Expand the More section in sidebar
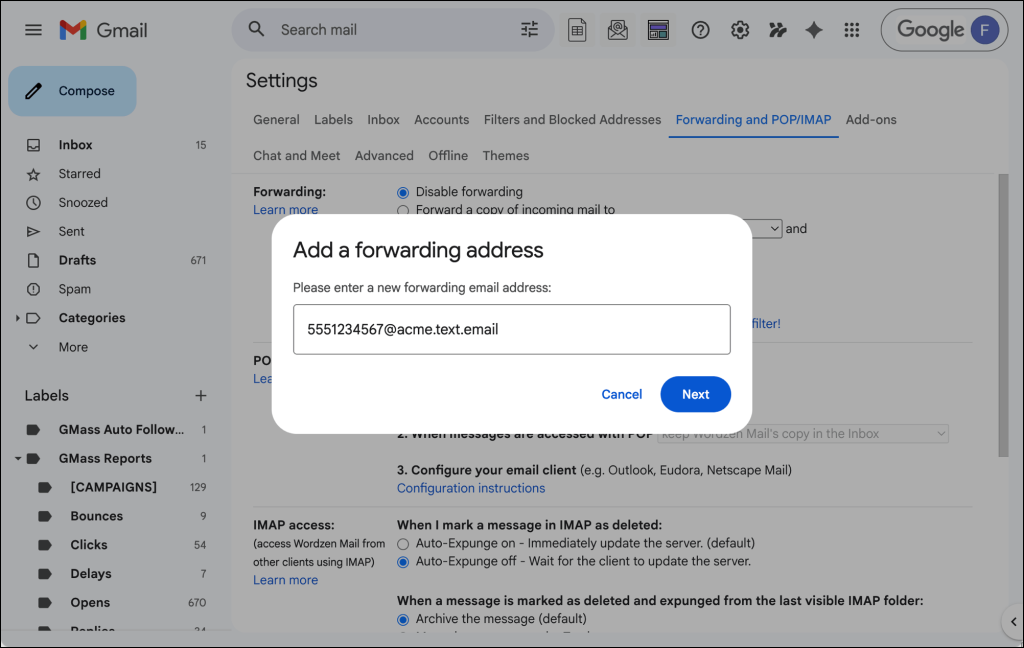The width and height of the screenshot is (1024, 648). coord(34,347)
